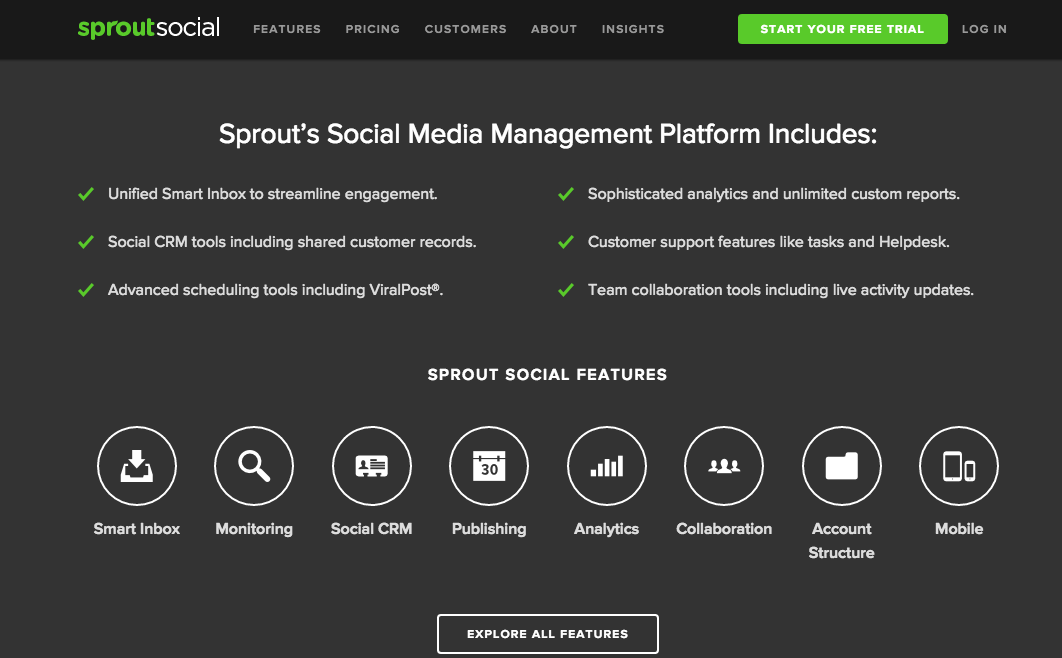Open the Features menu item
The image size is (1062, 658).
287,29
